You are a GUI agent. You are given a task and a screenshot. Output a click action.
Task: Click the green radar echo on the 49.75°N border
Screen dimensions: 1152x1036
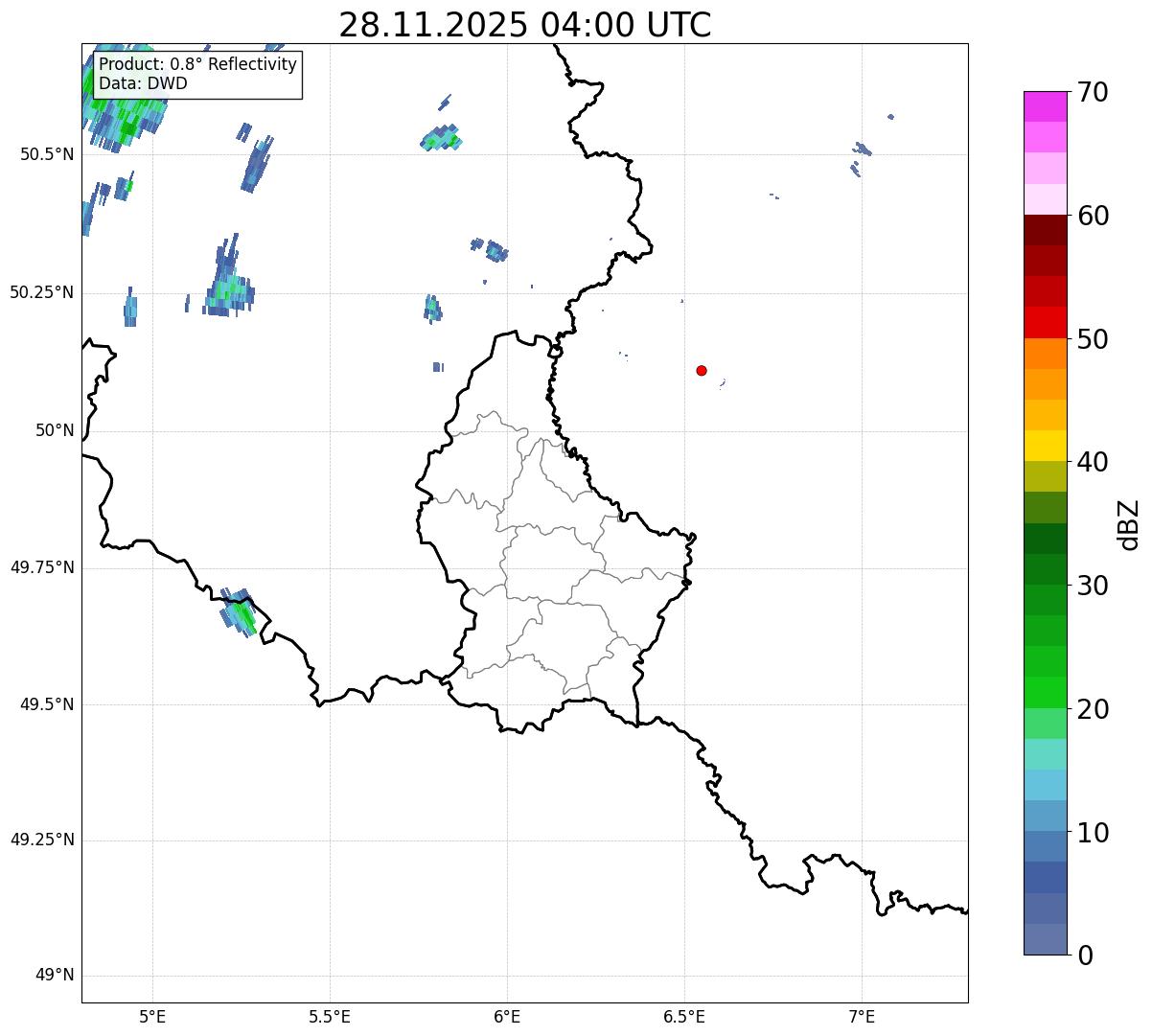(239, 612)
